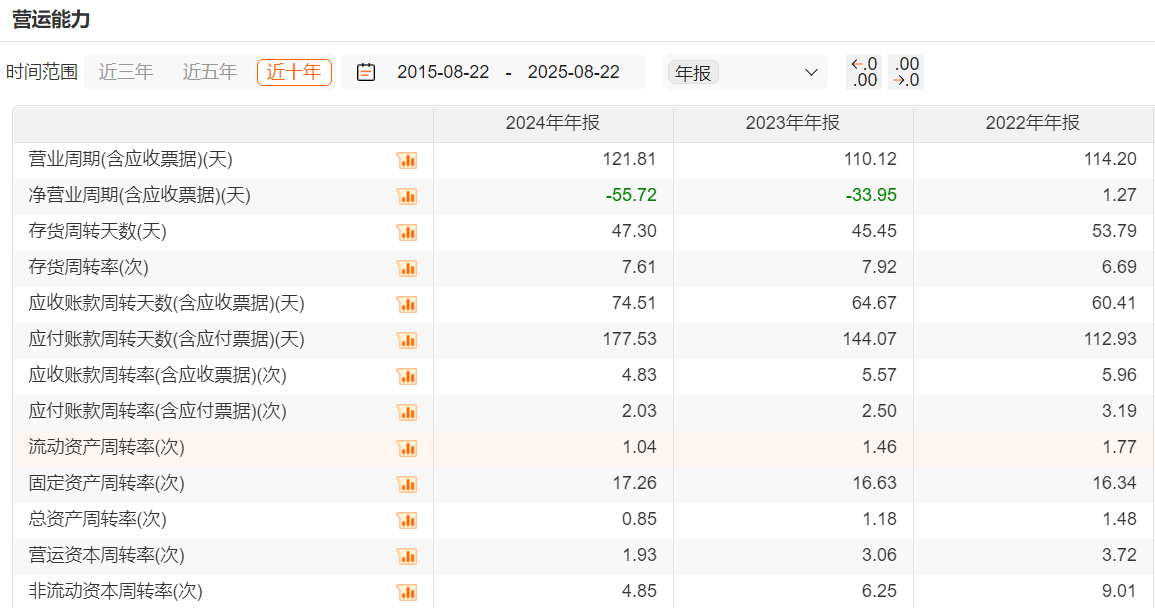Viewport: 1155px width, 608px height.
Task: Open chart icon for 非流动资本周转率(次) row
Action: 407,592
